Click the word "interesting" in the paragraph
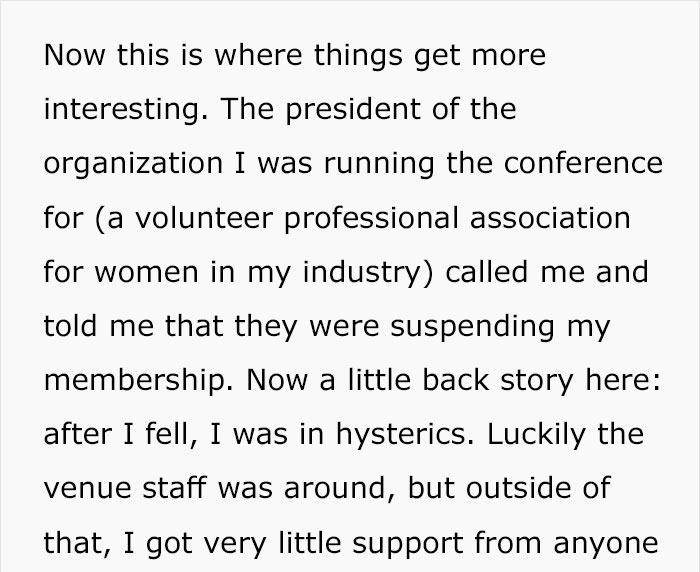Screen dimensions: 700x572 pyautogui.click(x=118, y=108)
